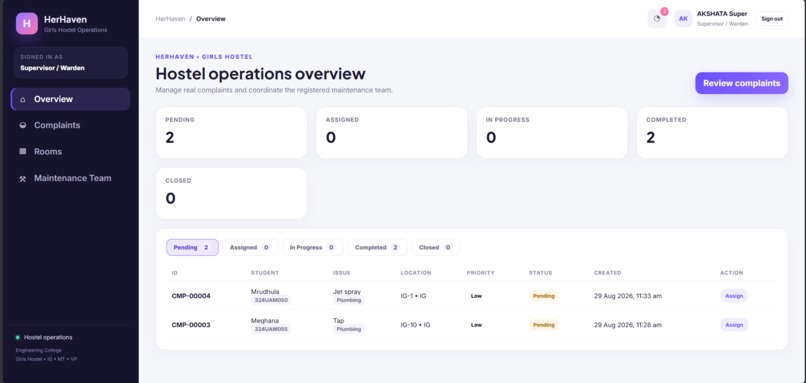
Task: Click created date 29 Aug 2026, 11:28 am
Action: point(628,325)
